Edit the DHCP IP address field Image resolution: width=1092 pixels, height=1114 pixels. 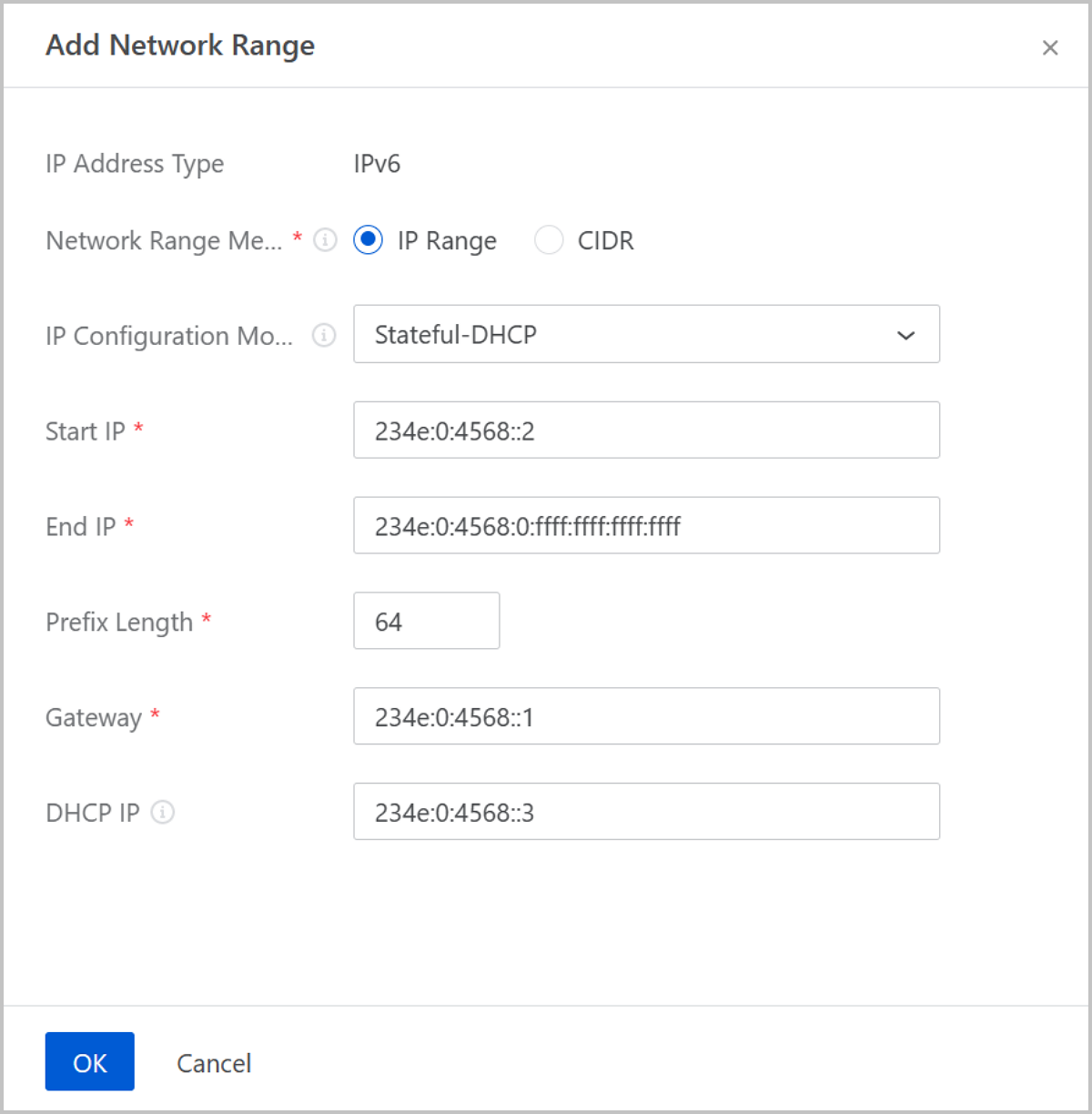click(646, 812)
